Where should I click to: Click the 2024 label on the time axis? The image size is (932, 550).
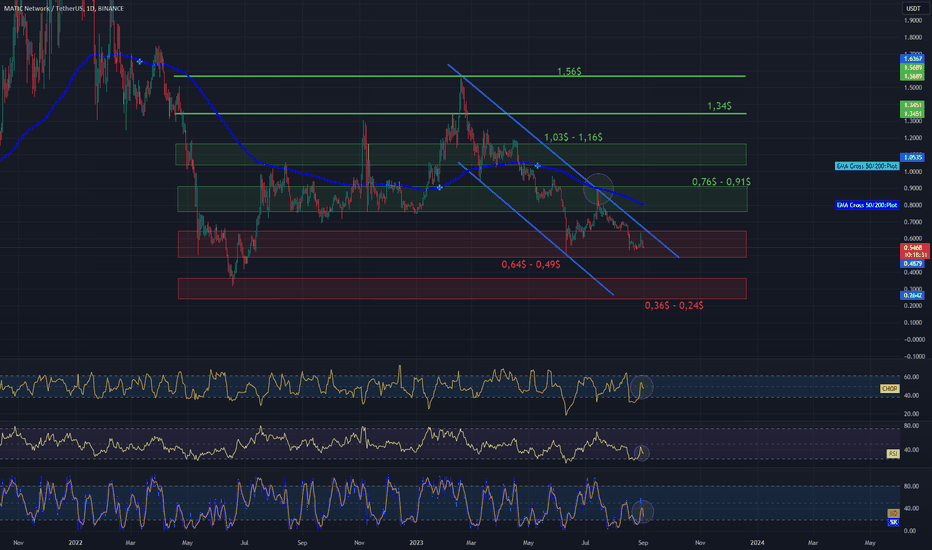point(757,543)
